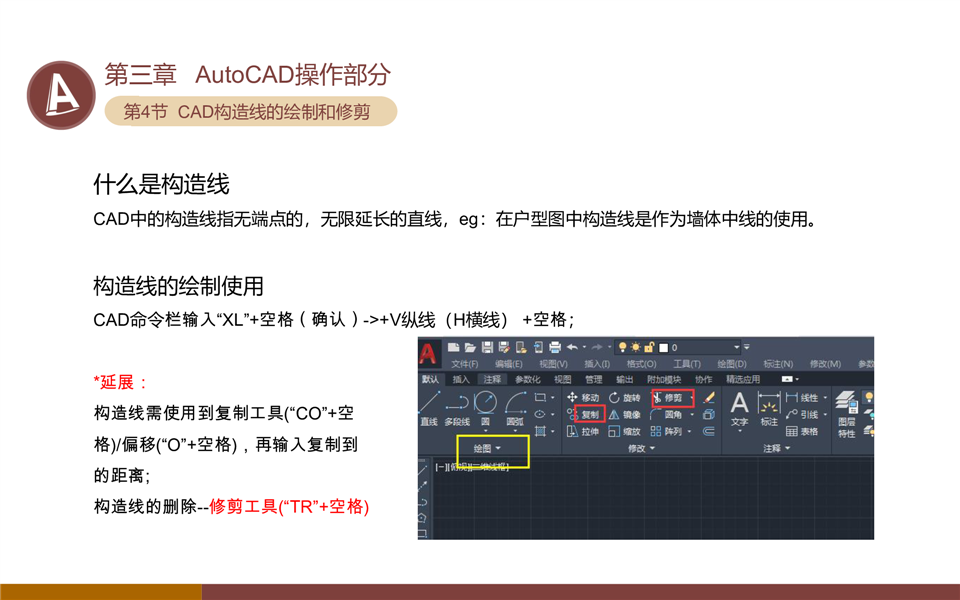The image size is (960, 600).
Task: Click the white layer color swatch
Action: click(663, 348)
